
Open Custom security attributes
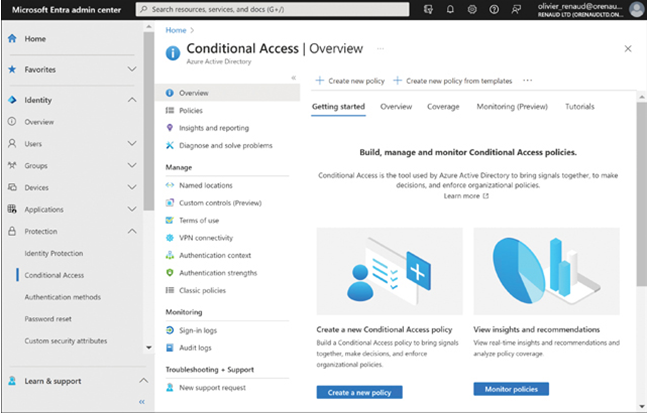pyautogui.click(x=66, y=341)
